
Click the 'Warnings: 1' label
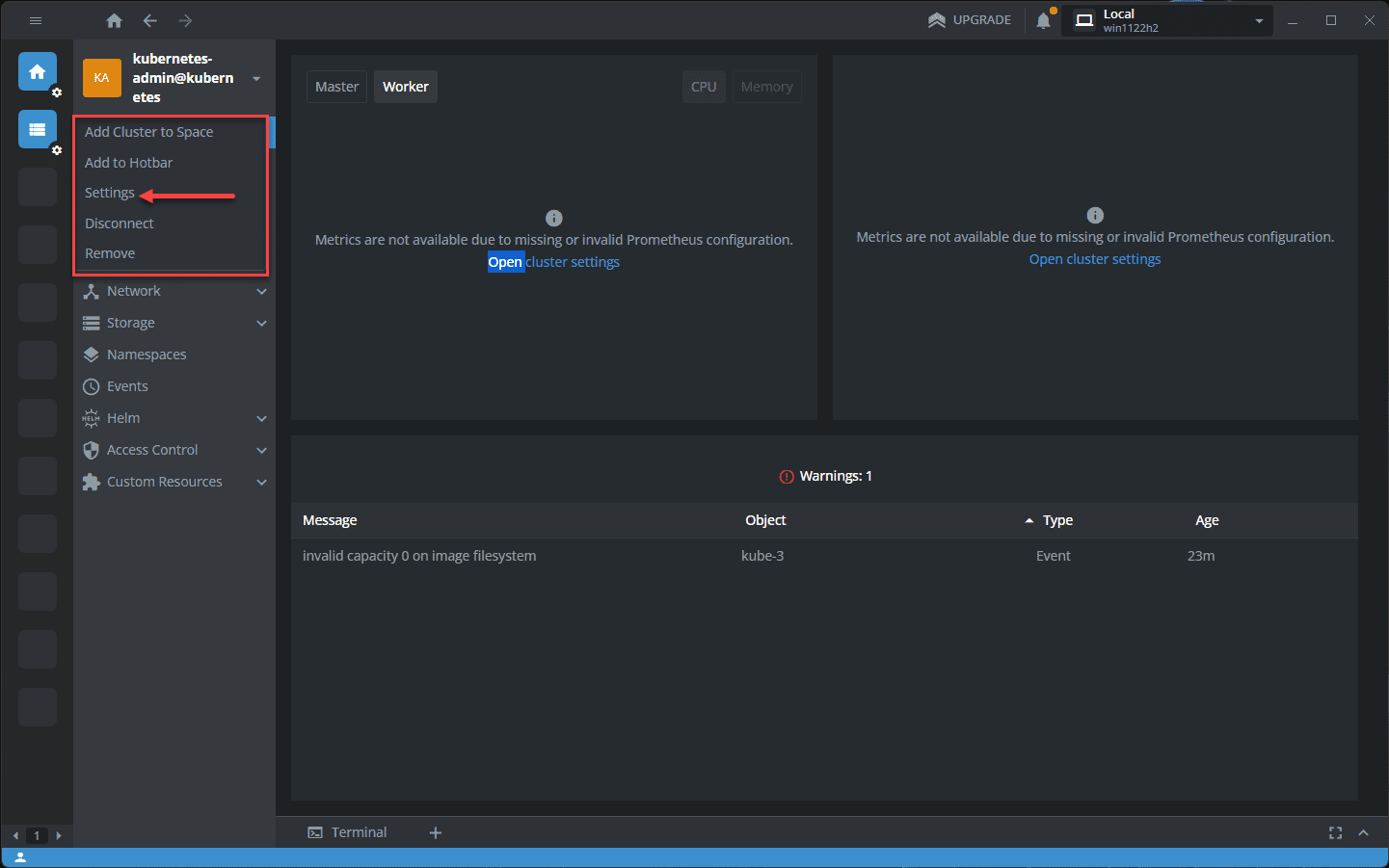[x=836, y=476]
